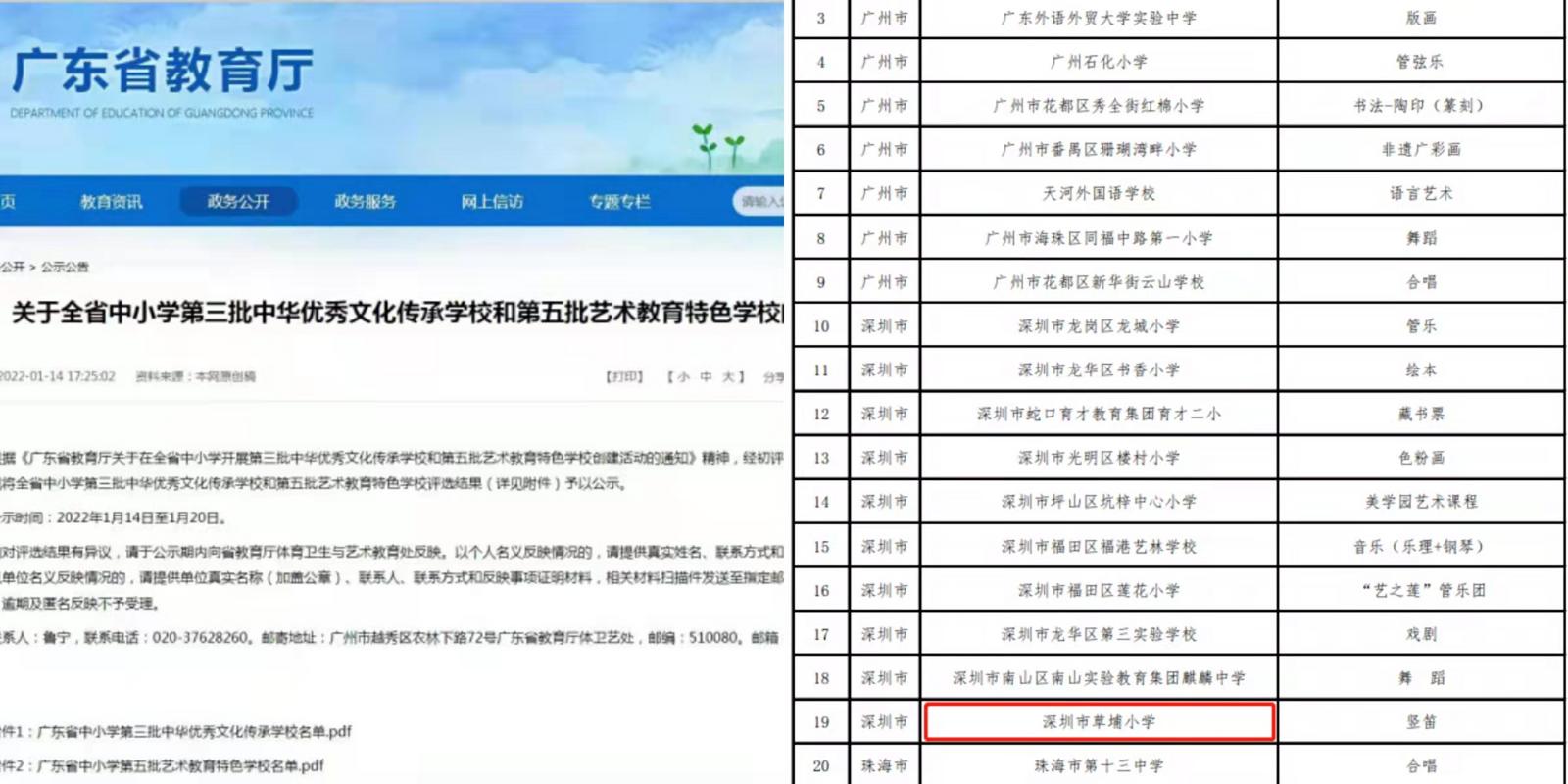Image resolution: width=1568 pixels, height=784 pixels.
Task: Open attachment 广东省中小学第五批艺术教育特色学校名单.pdf
Action: coord(180,766)
